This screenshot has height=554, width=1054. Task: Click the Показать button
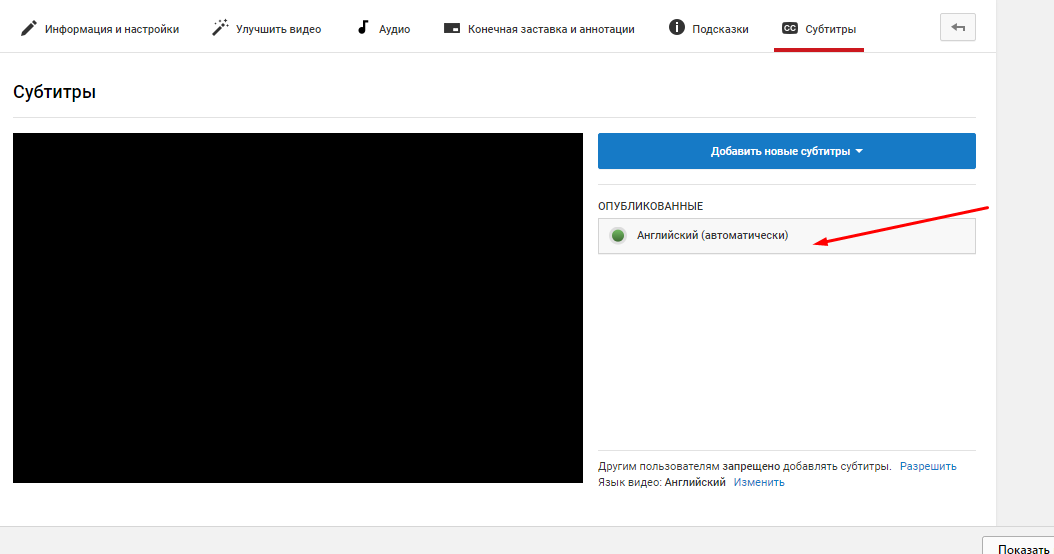point(1019,546)
